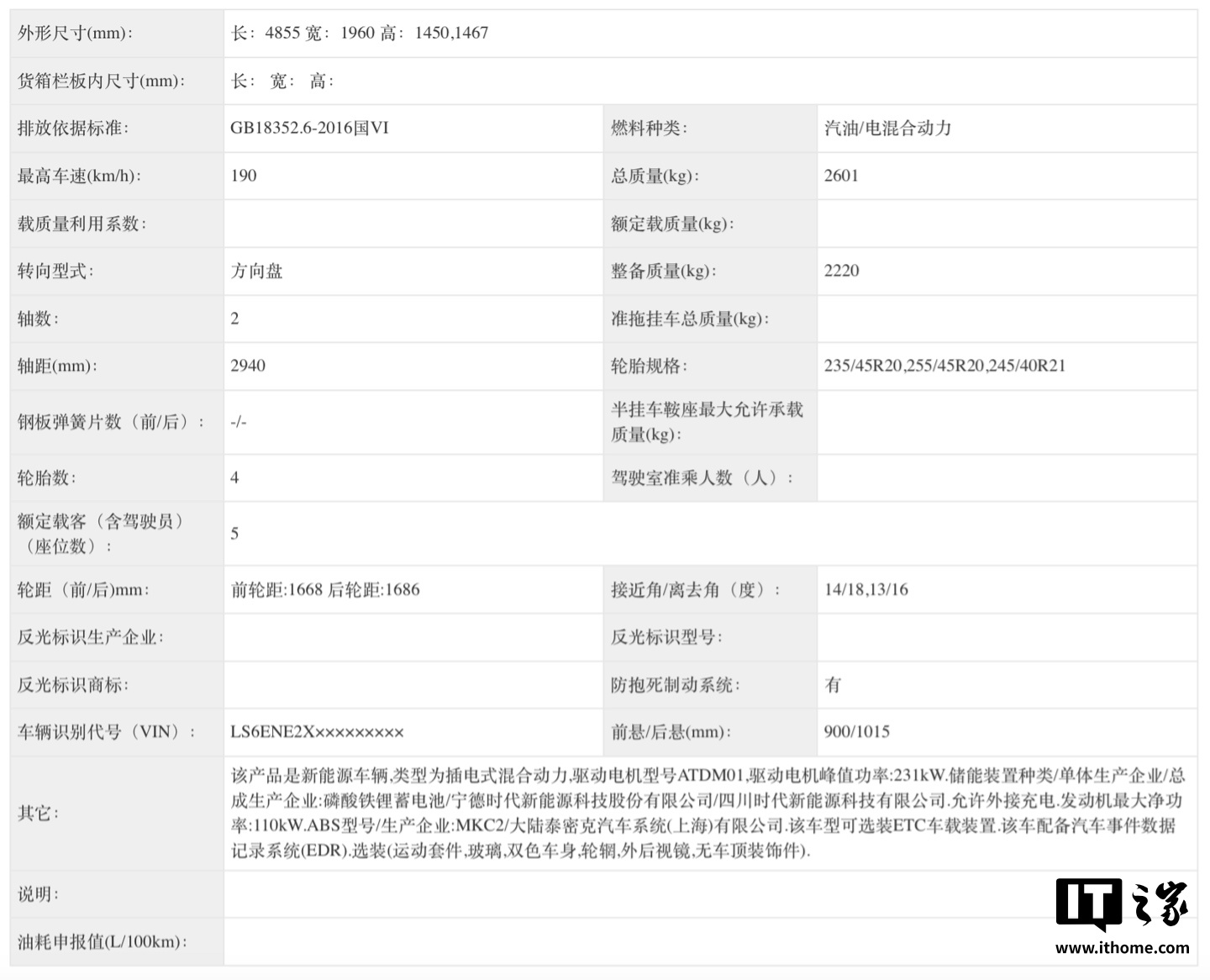Image resolution: width=1210 pixels, height=980 pixels.
Task: Click the 排放依据标准 label
Action: (72, 129)
